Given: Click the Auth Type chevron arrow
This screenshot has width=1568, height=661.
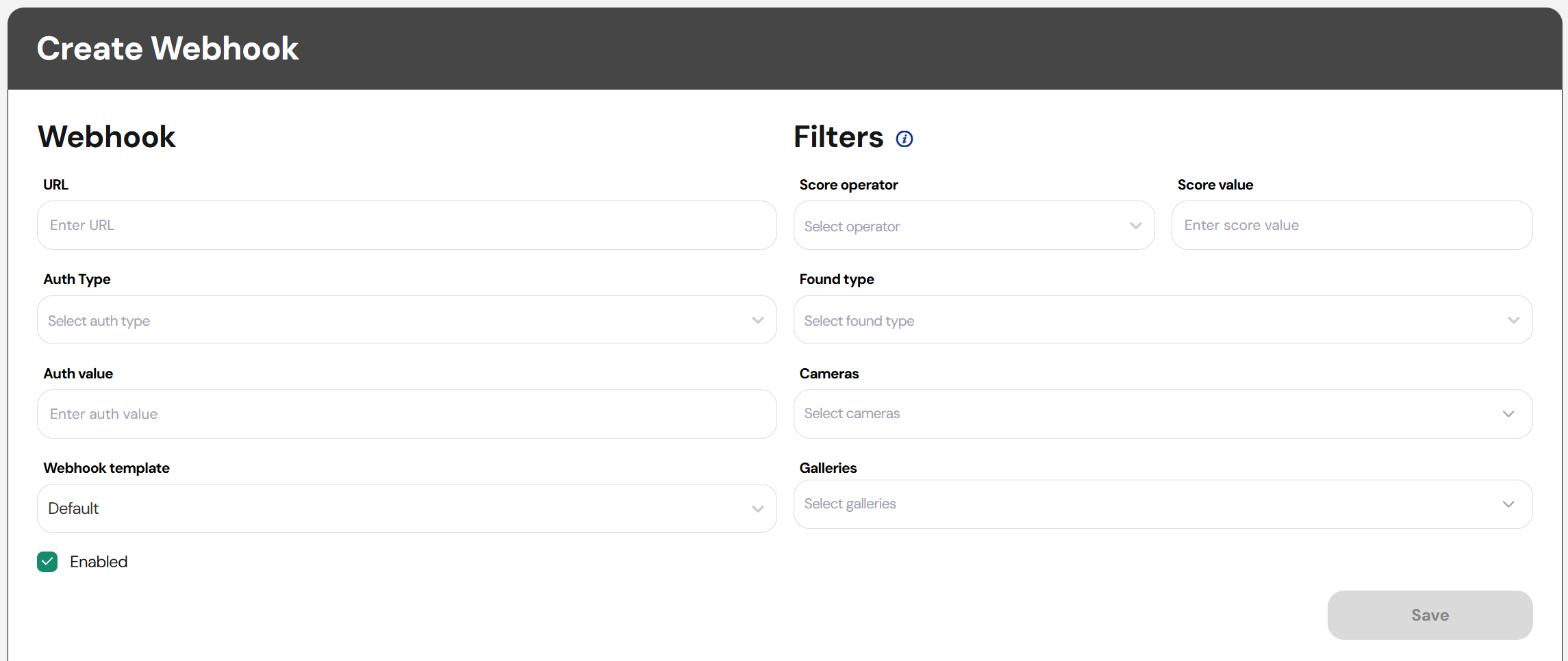Looking at the screenshot, I should pos(757,320).
